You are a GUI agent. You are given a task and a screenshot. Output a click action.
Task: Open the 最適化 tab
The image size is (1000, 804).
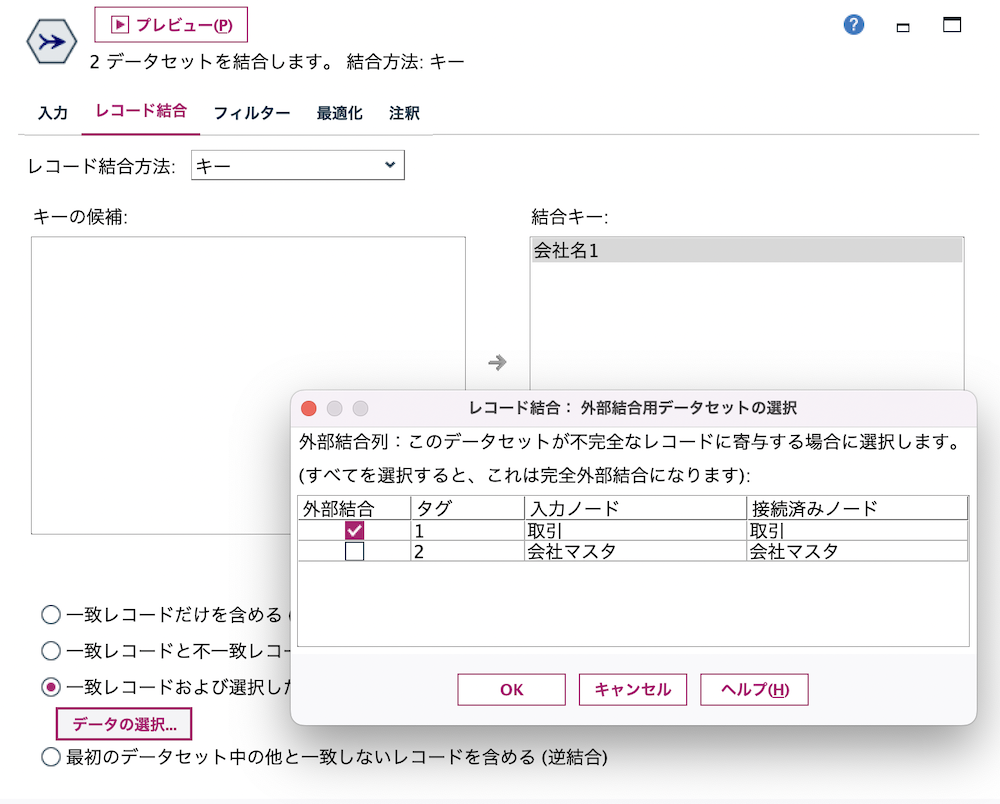pos(339,113)
